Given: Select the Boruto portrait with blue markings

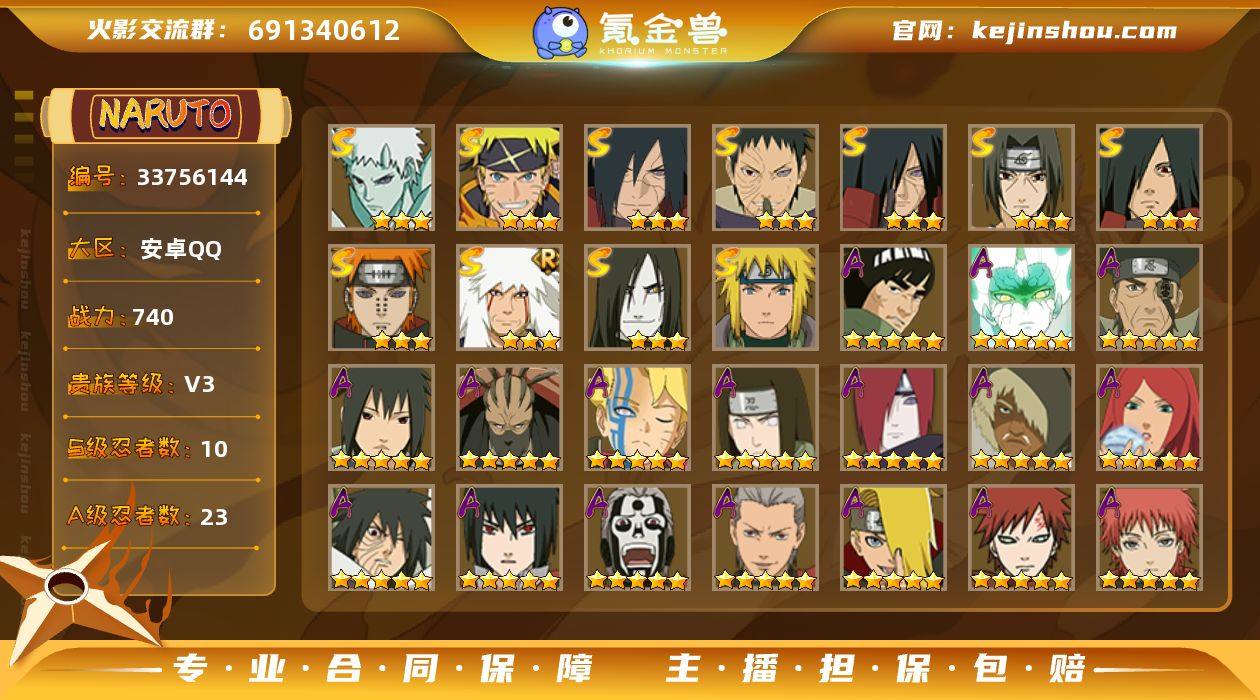Looking at the screenshot, I should pyautogui.click(x=637, y=418).
